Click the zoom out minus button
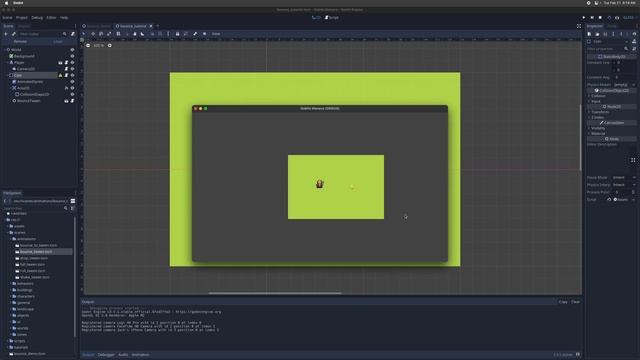Screen dimensions: 640x360 (88, 46)
